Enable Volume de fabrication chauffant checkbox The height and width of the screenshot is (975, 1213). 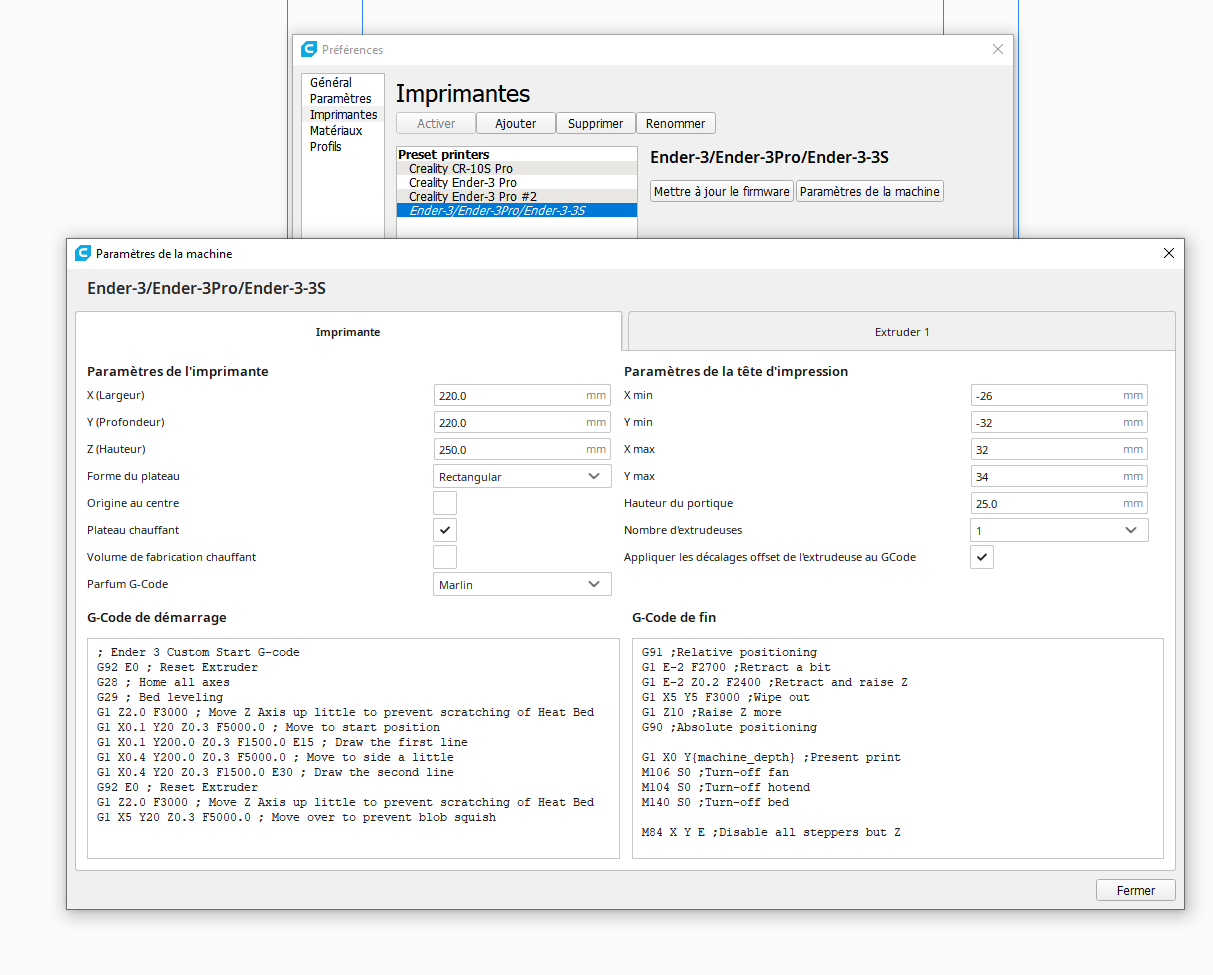click(445, 557)
